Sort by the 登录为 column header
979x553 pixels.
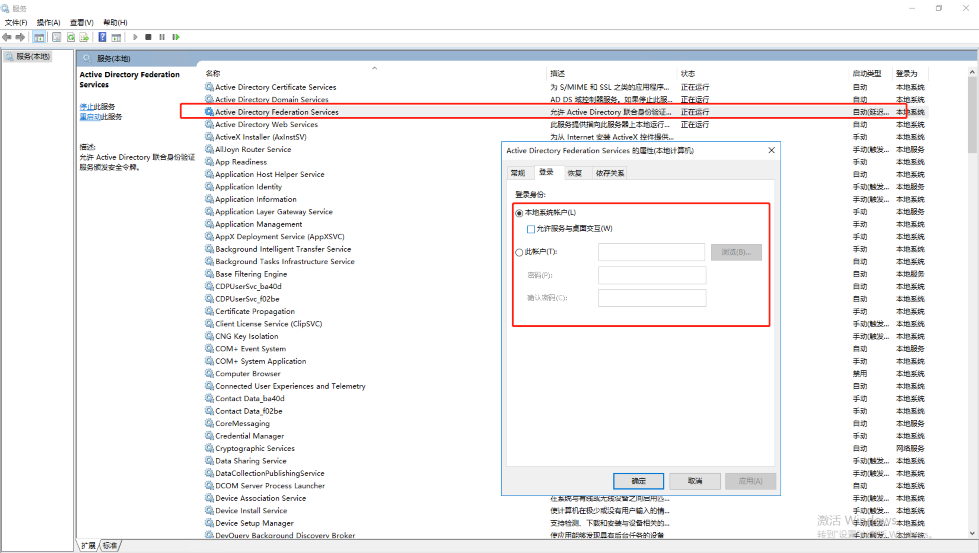point(907,74)
